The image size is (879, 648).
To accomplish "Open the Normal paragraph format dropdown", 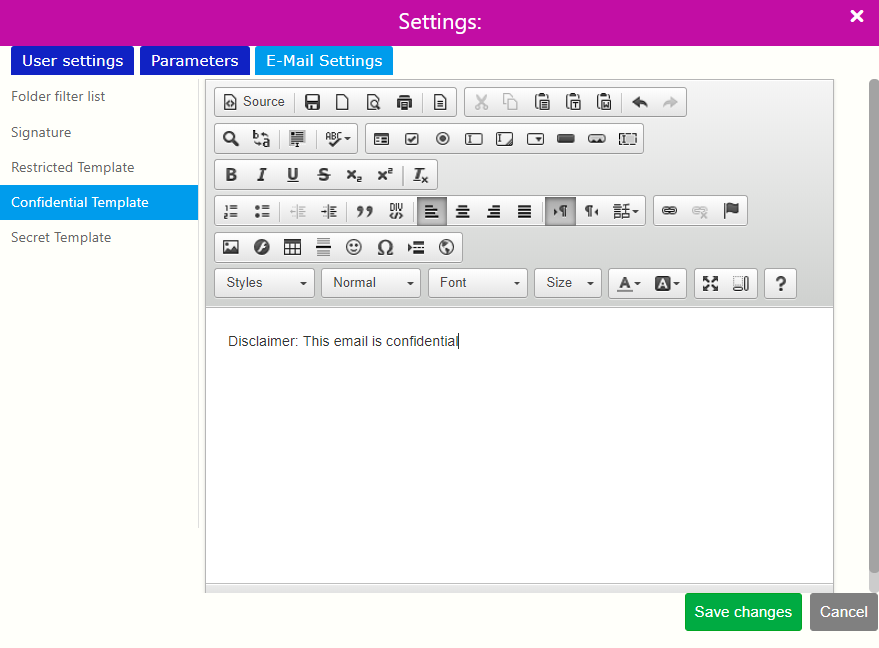I will click(371, 283).
